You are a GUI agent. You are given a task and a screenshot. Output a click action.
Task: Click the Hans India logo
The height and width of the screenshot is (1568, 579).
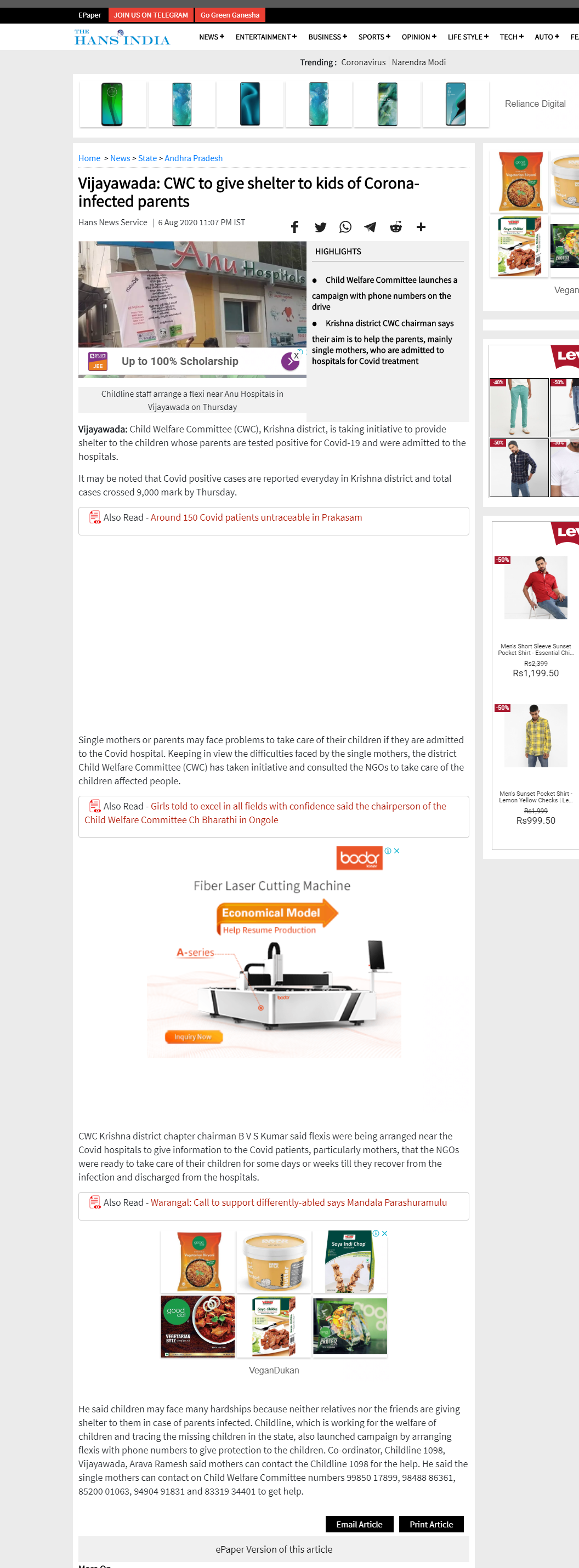tap(122, 38)
